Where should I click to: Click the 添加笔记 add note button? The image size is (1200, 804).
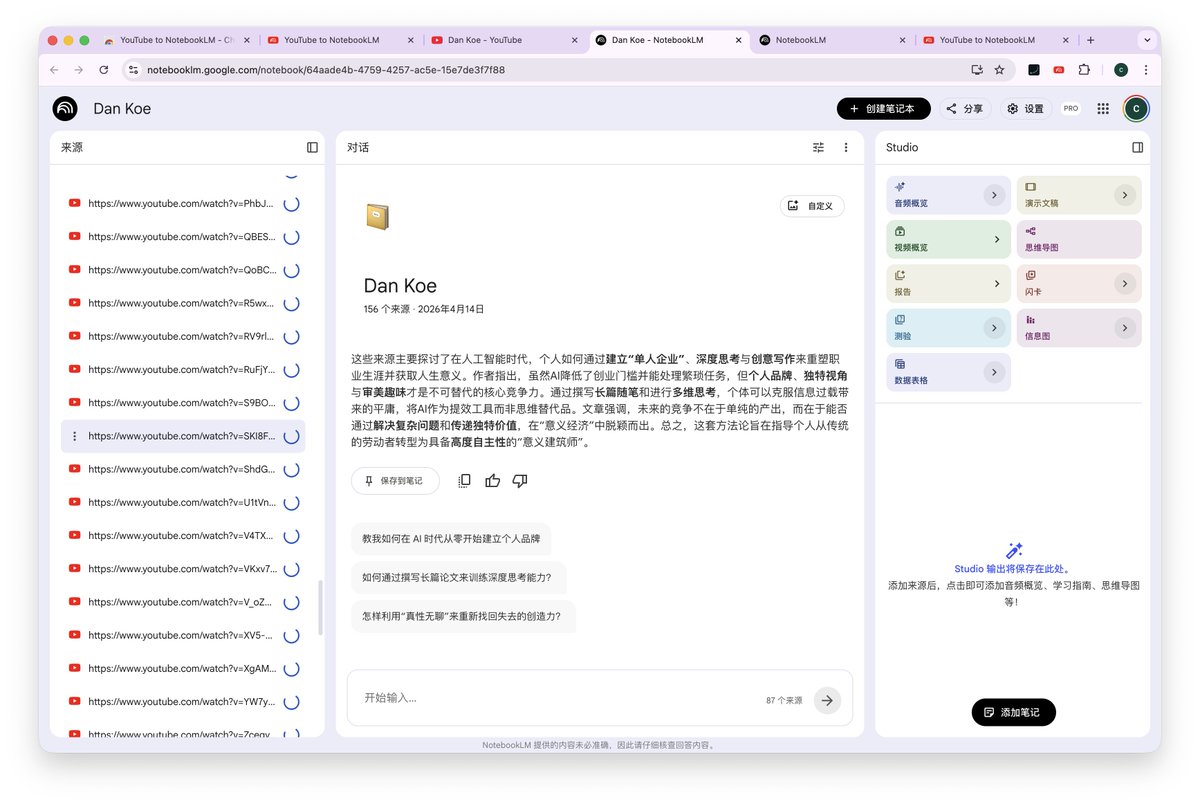click(1013, 712)
